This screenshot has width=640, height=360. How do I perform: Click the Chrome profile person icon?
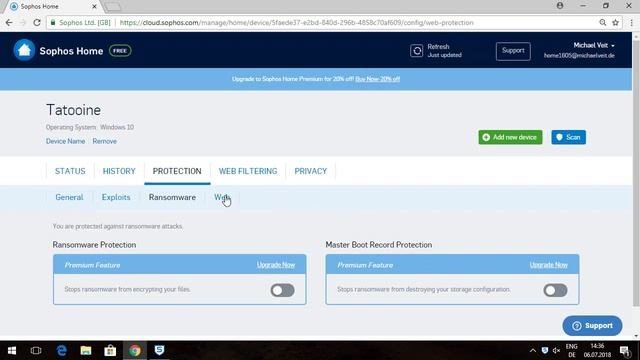point(560,6)
